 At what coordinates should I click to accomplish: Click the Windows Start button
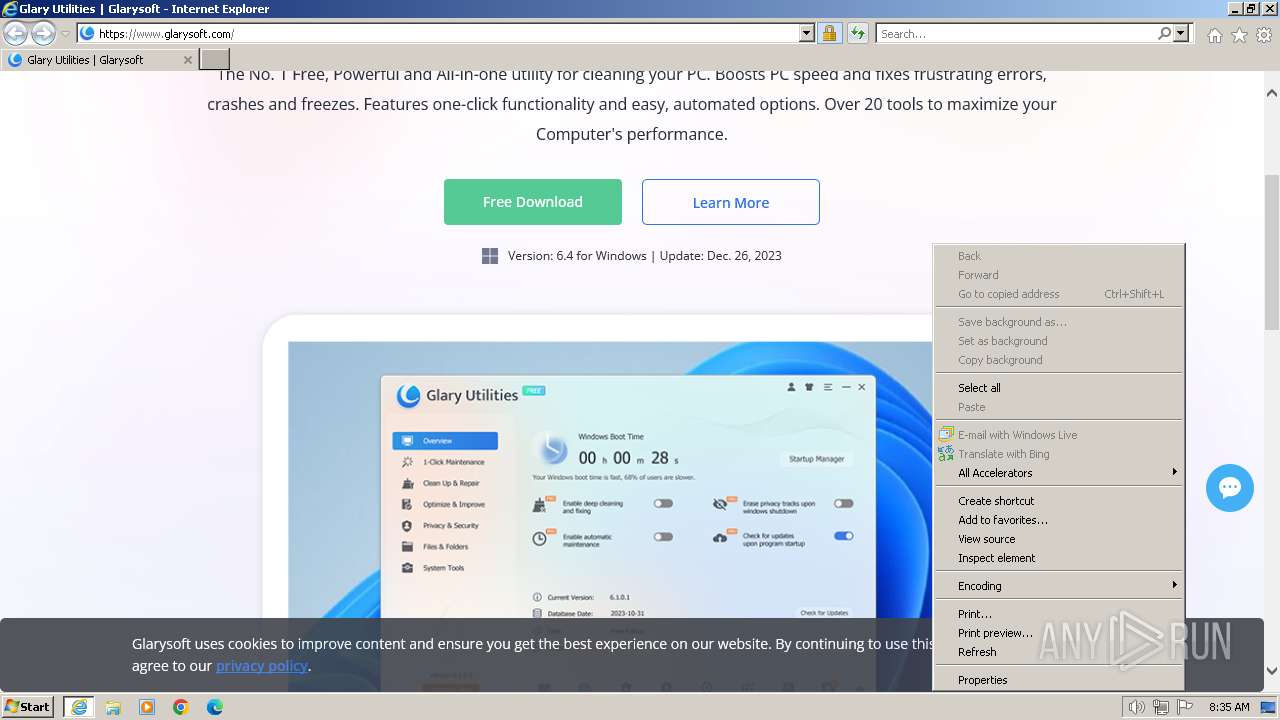[28, 706]
